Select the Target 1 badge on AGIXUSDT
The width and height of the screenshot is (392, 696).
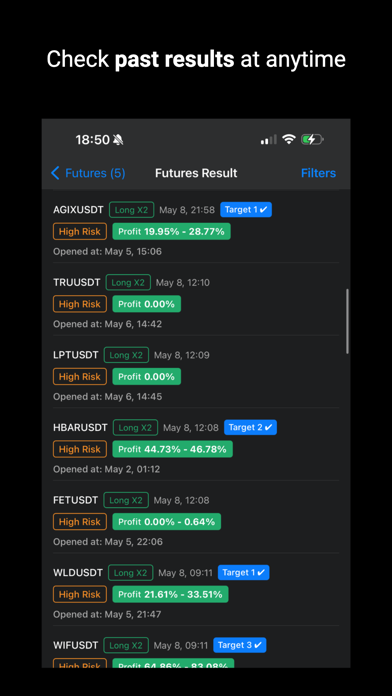(x=246, y=210)
